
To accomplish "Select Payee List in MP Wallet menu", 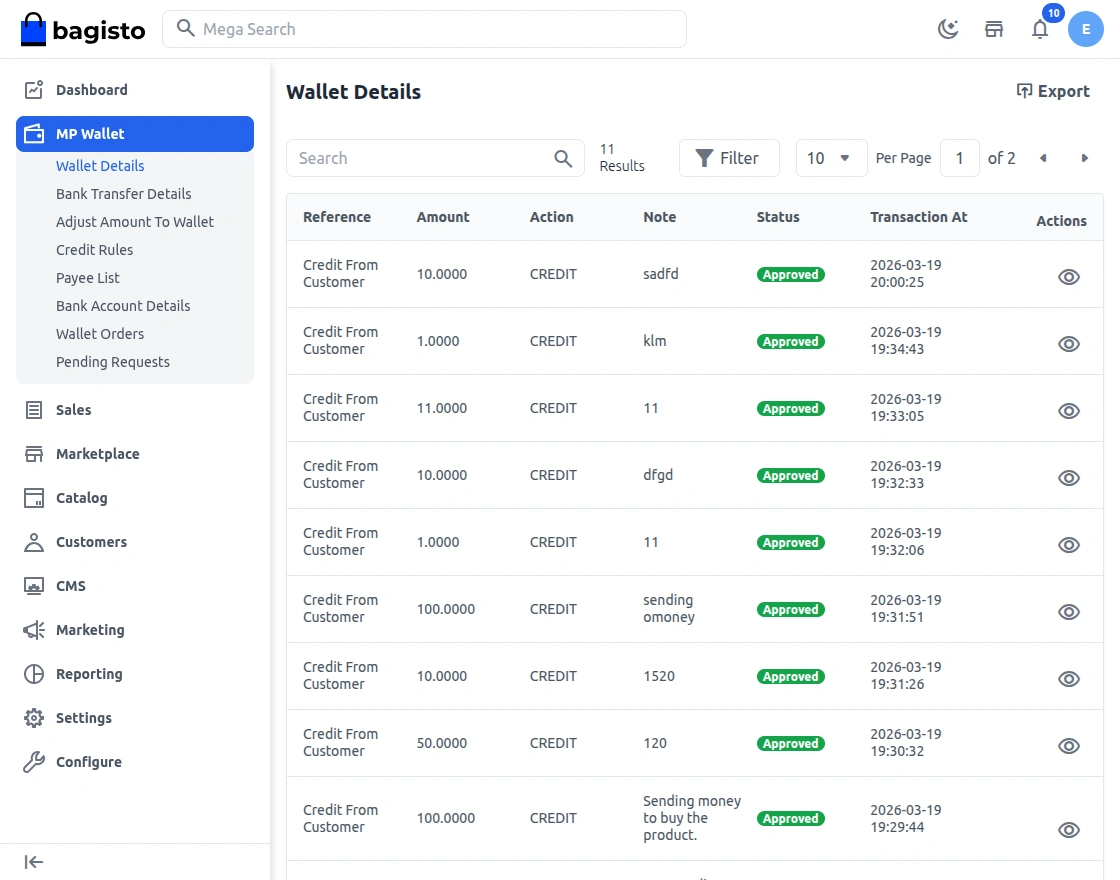I will click(x=86, y=277).
